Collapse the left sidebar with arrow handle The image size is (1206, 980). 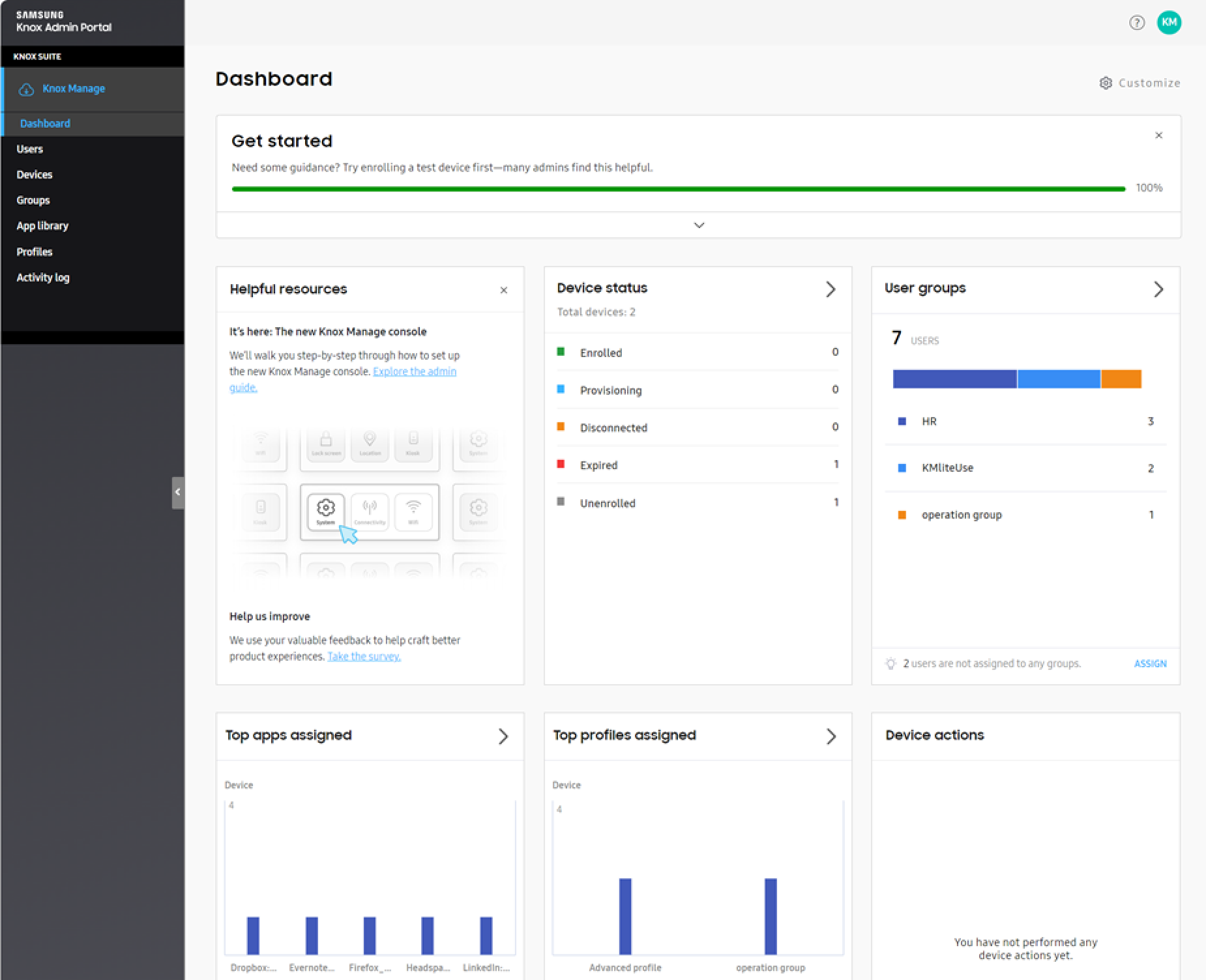point(177,492)
